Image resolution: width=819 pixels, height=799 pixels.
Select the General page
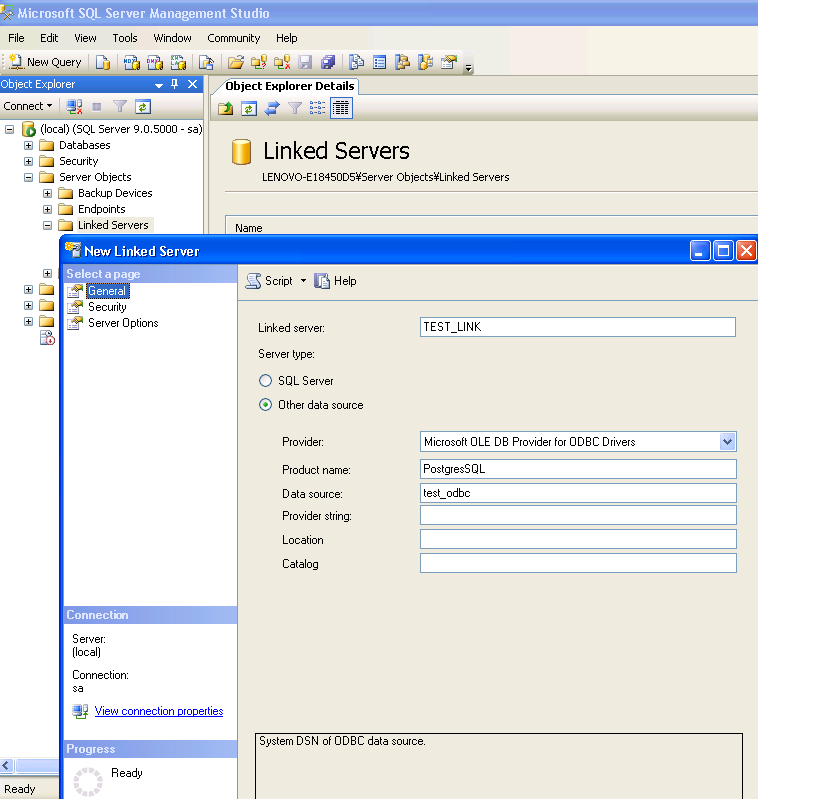107,291
